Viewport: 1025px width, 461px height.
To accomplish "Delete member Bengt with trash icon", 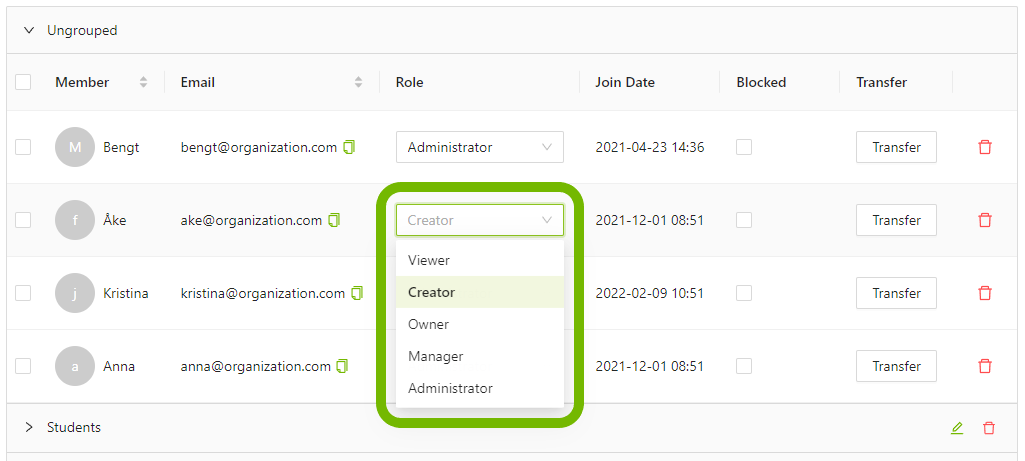I will (985, 147).
